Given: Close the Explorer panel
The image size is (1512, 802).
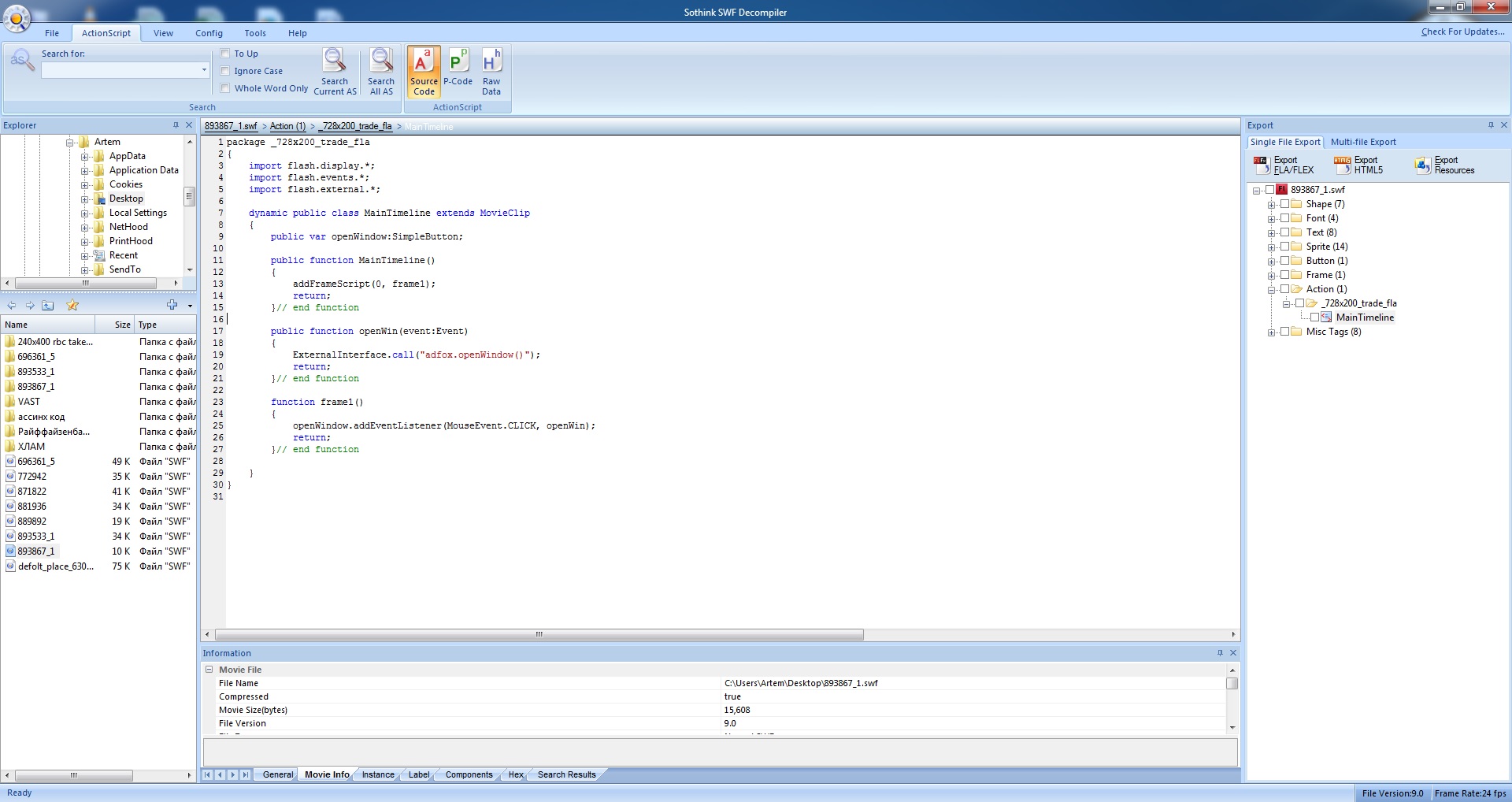Looking at the screenshot, I should coord(189,125).
